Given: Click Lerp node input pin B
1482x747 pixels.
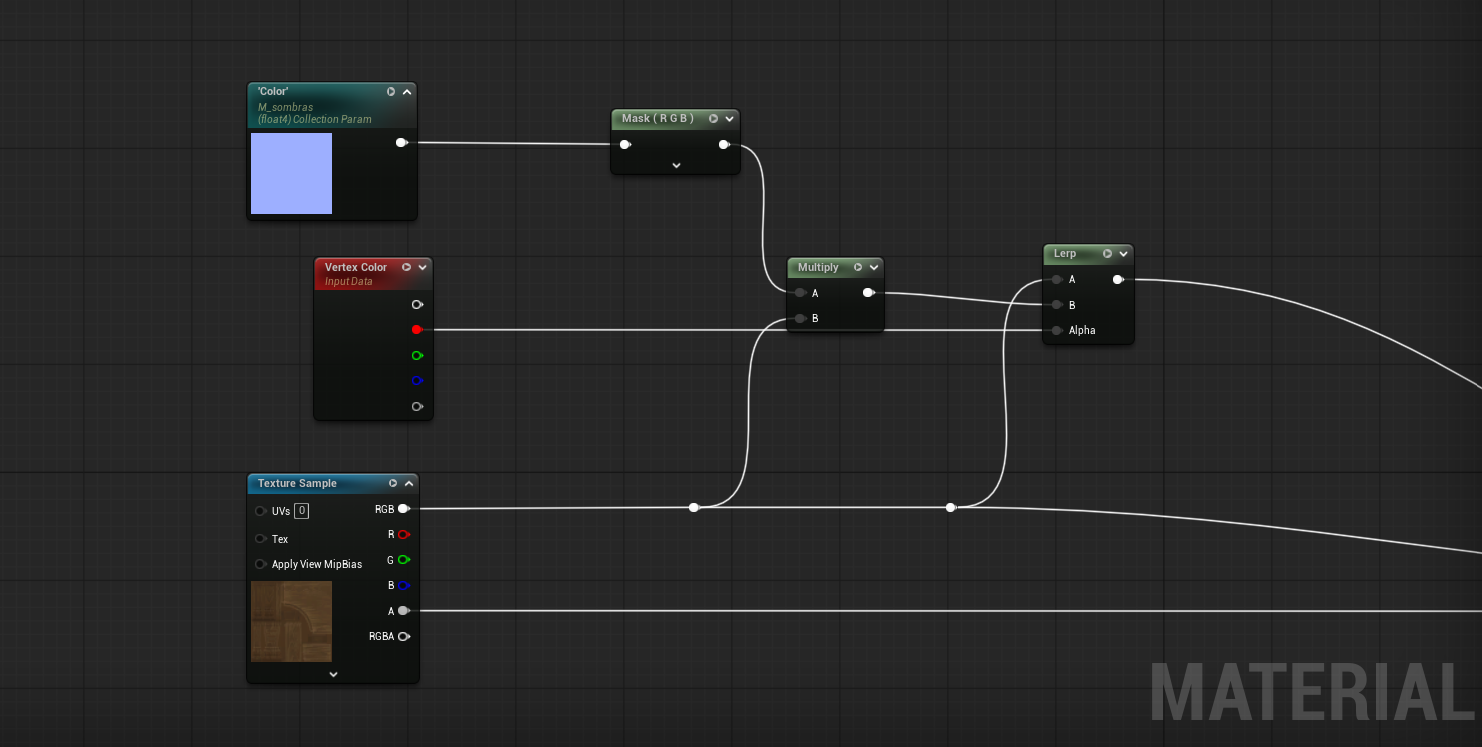Looking at the screenshot, I should pos(1057,305).
